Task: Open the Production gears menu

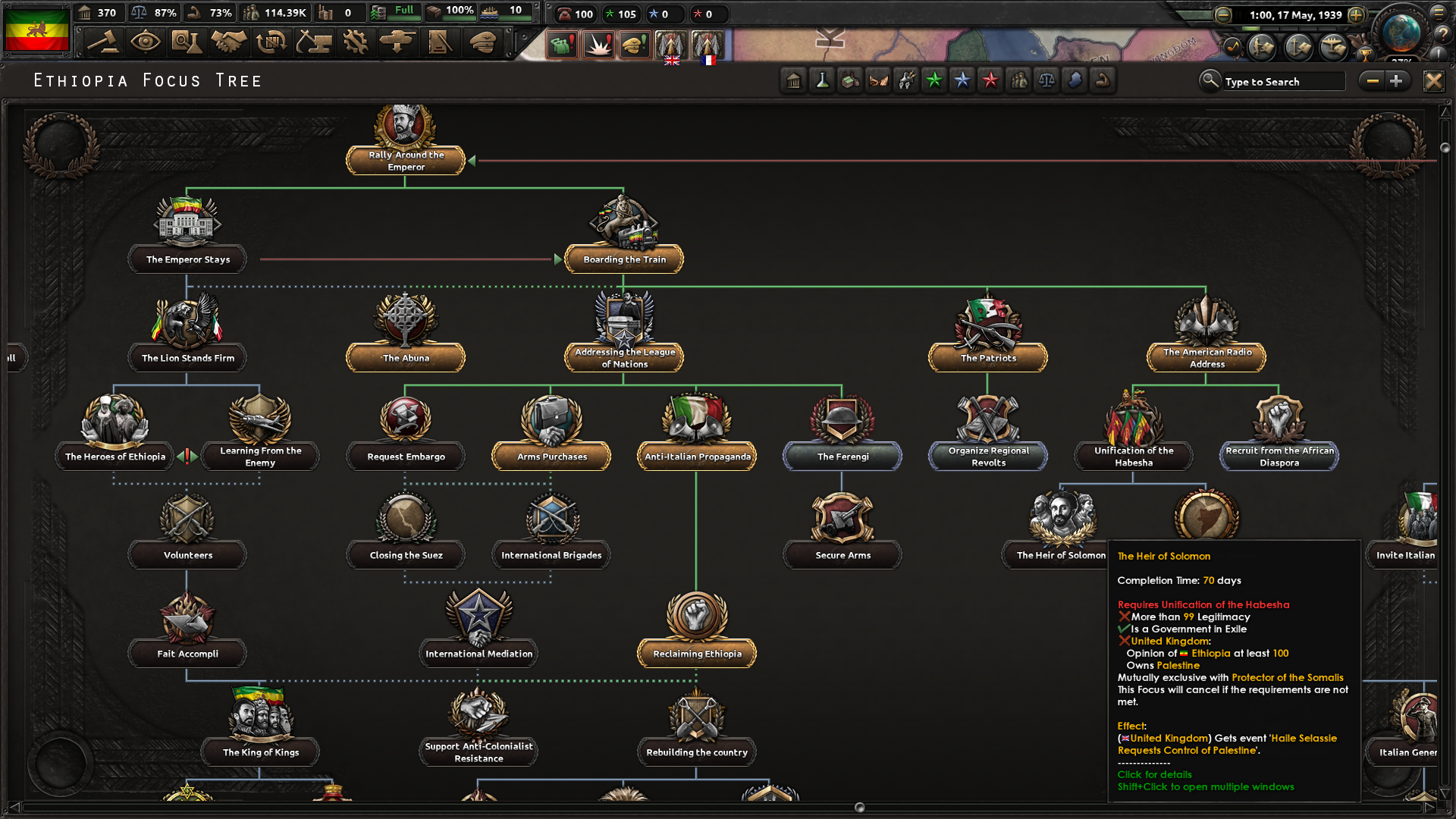Action: (354, 43)
